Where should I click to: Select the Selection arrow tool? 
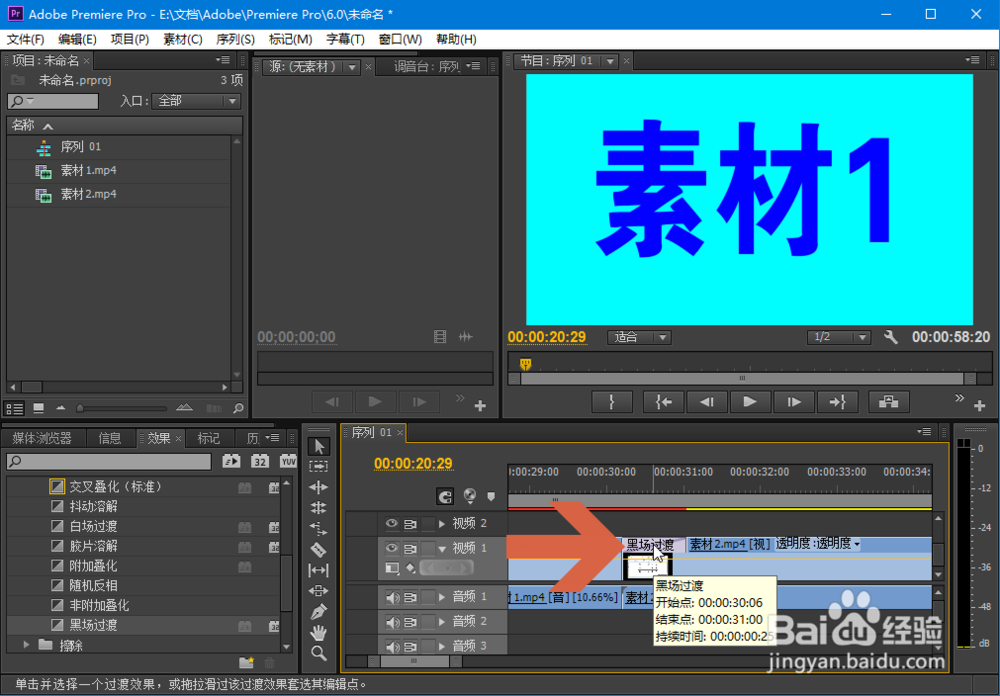319,446
